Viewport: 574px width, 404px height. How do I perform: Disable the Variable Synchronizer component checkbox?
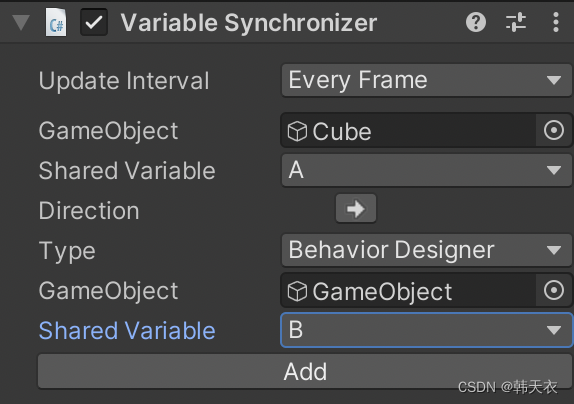pyautogui.click(x=94, y=22)
